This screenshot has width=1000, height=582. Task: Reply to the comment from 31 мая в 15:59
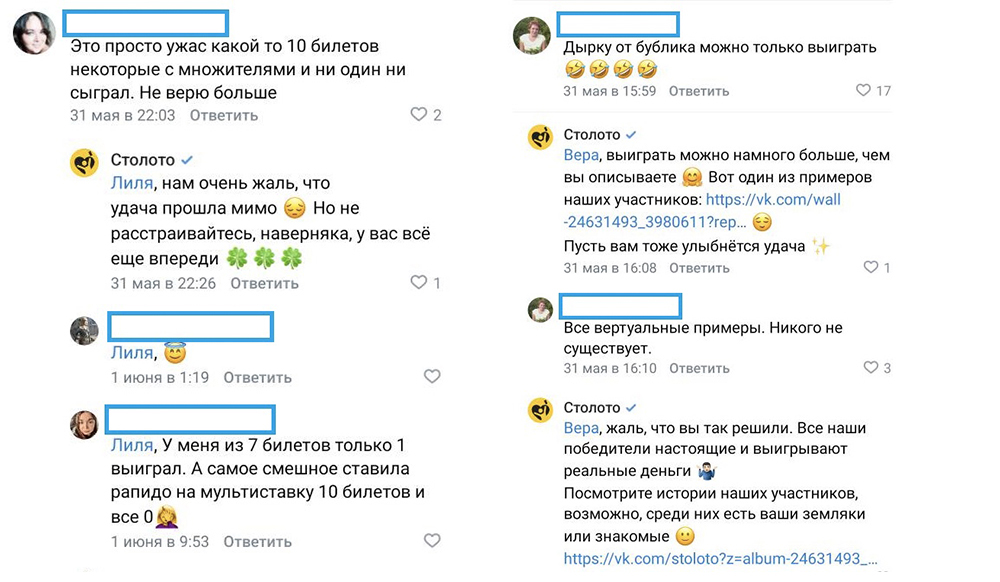[699, 91]
